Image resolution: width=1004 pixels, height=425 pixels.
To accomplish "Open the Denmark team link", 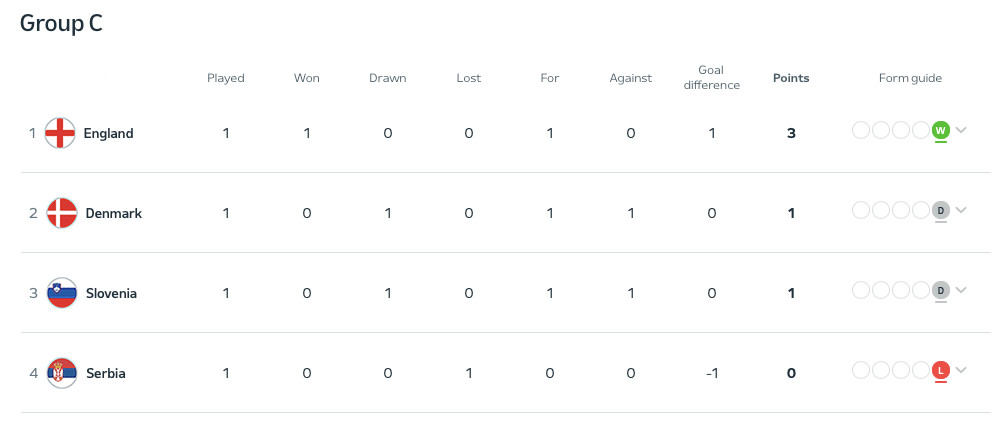I will pyautogui.click(x=113, y=213).
